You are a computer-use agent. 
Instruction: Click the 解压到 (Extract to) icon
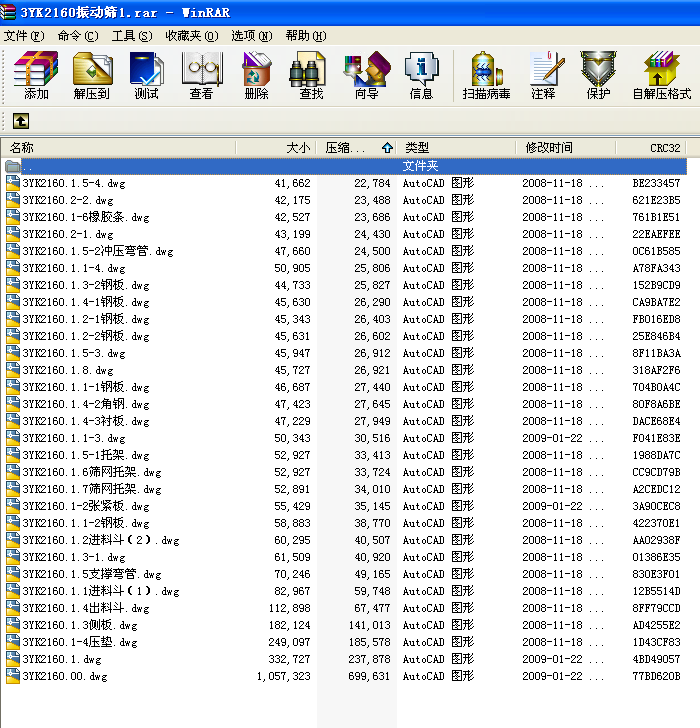pos(92,76)
